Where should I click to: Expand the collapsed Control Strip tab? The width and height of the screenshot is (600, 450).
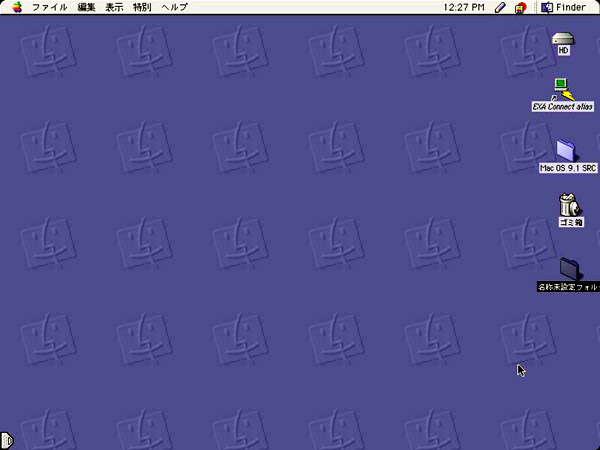click(x=6, y=439)
